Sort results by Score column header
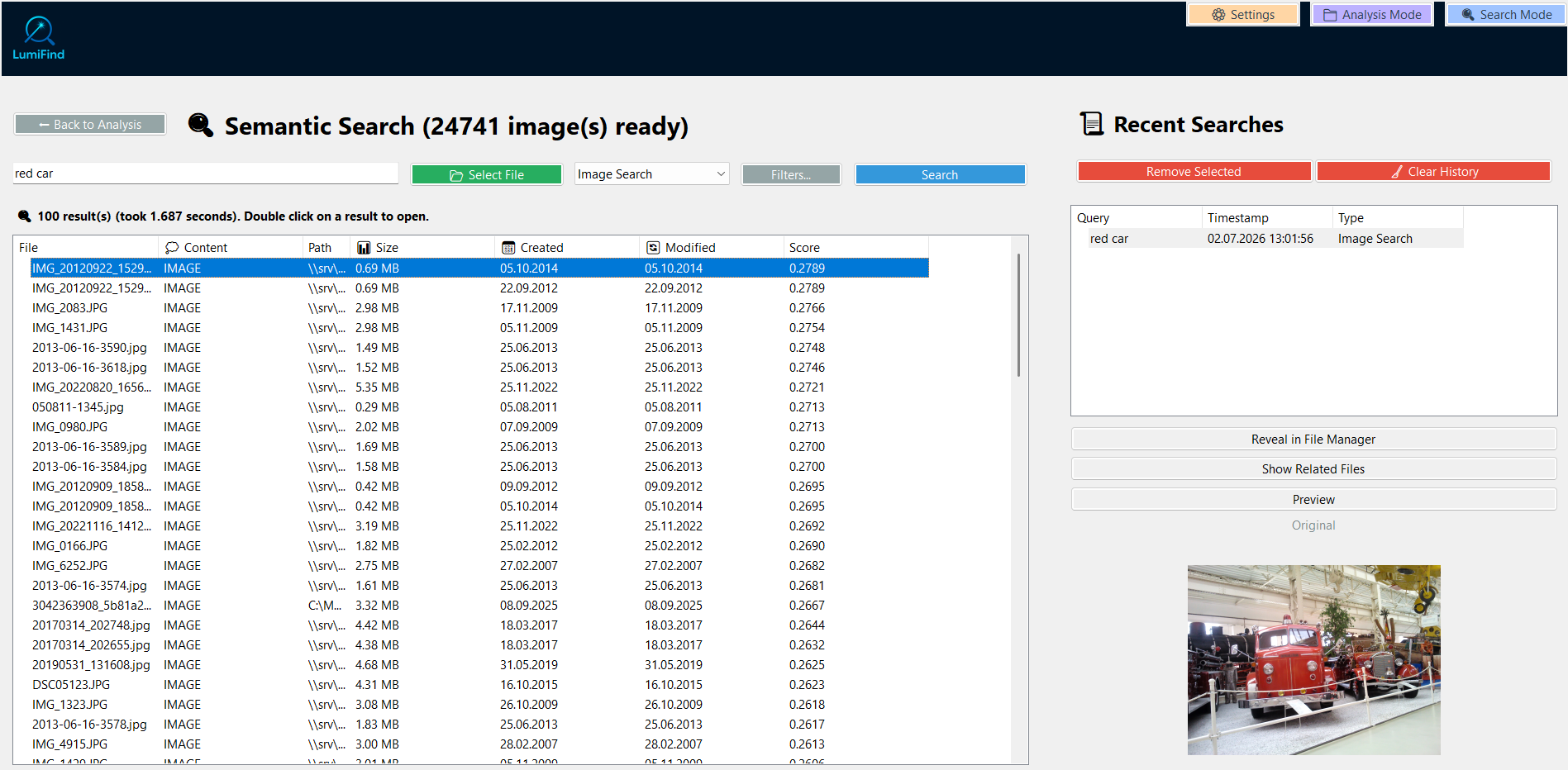The width and height of the screenshot is (1568, 770). (x=856, y=248)
